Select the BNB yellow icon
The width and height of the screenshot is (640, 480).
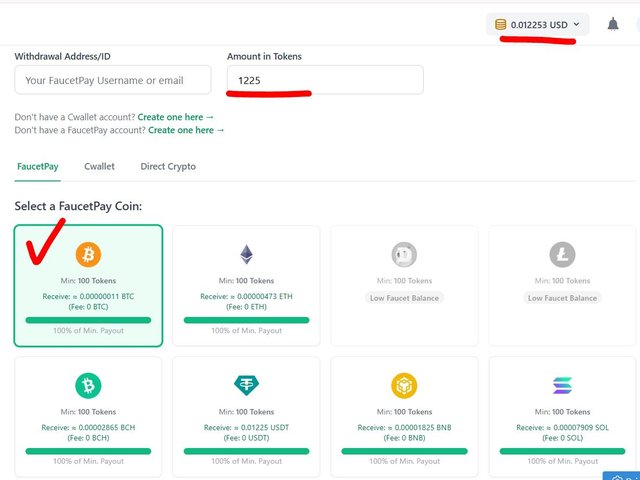[x=404, y=386]
